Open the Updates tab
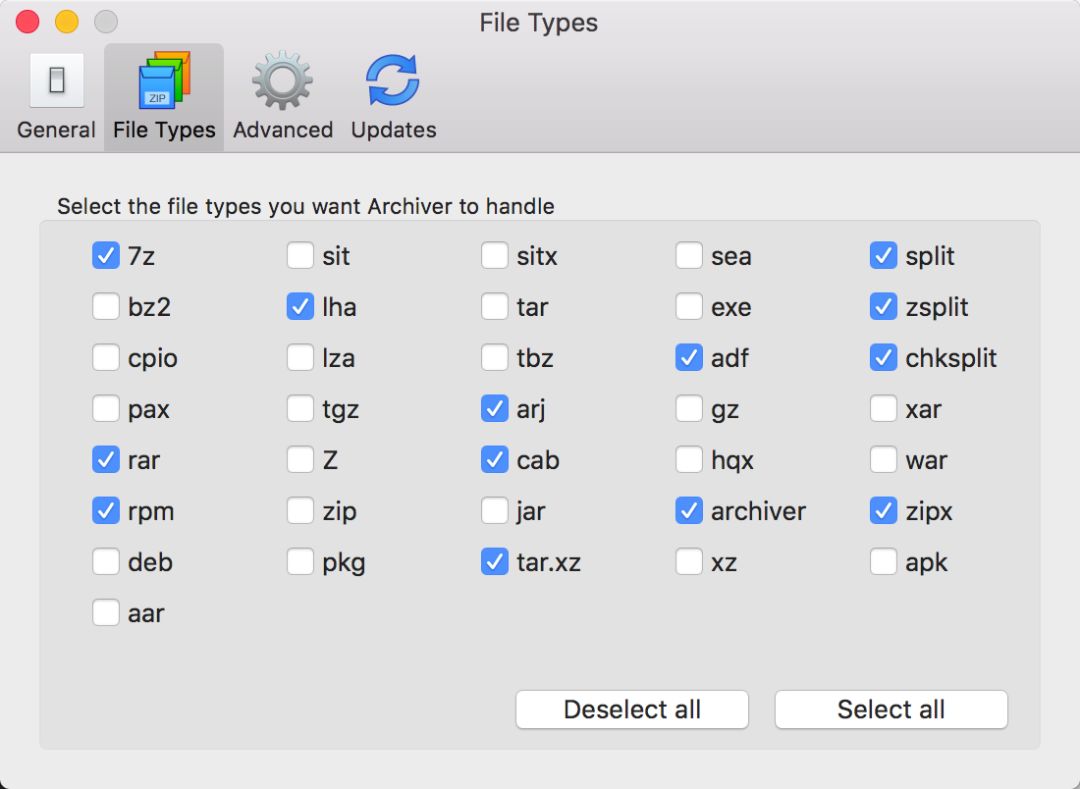 tap(393, 96)
